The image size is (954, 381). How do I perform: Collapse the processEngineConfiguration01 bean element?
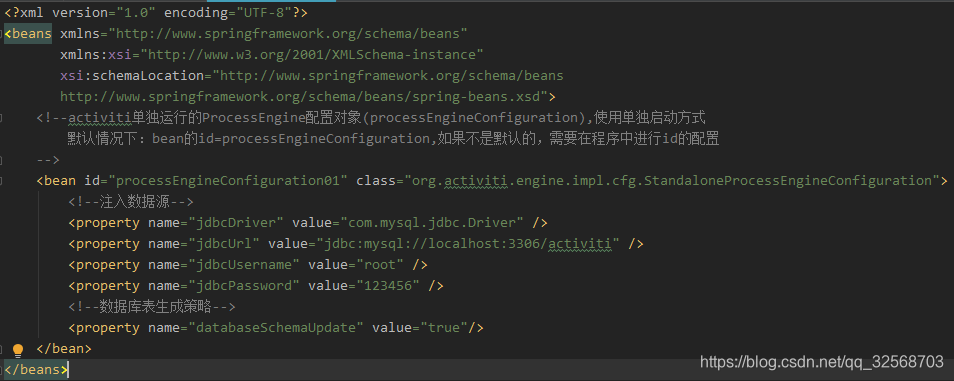[2, 181]
